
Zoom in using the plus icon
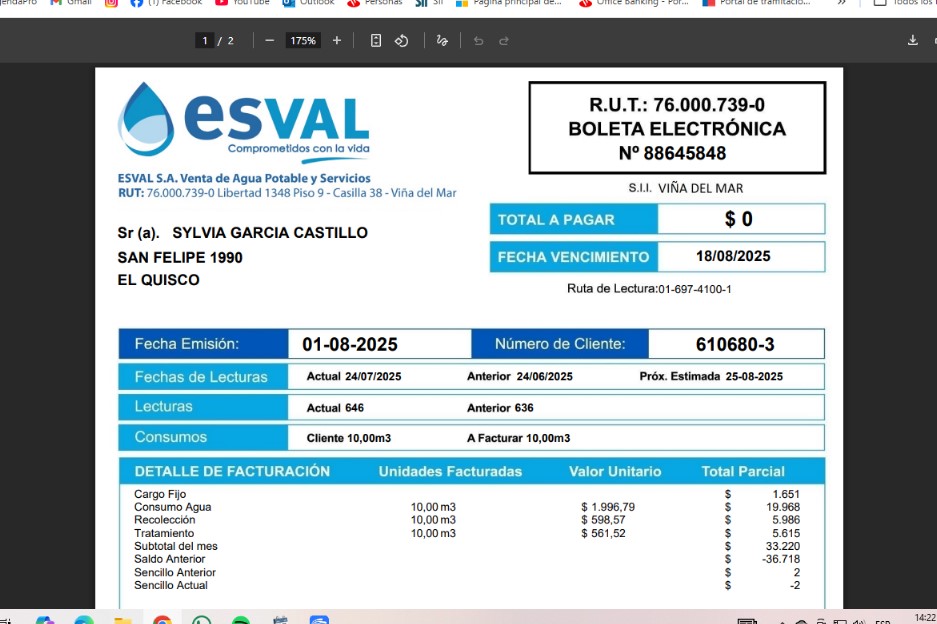337,41
